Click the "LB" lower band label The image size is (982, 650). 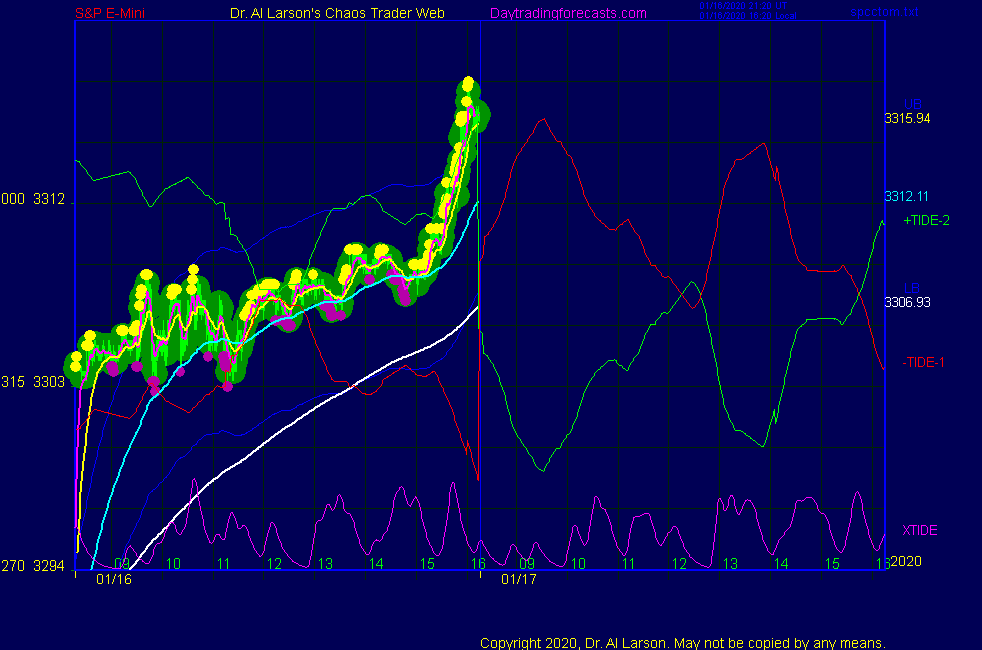[911, 288]
